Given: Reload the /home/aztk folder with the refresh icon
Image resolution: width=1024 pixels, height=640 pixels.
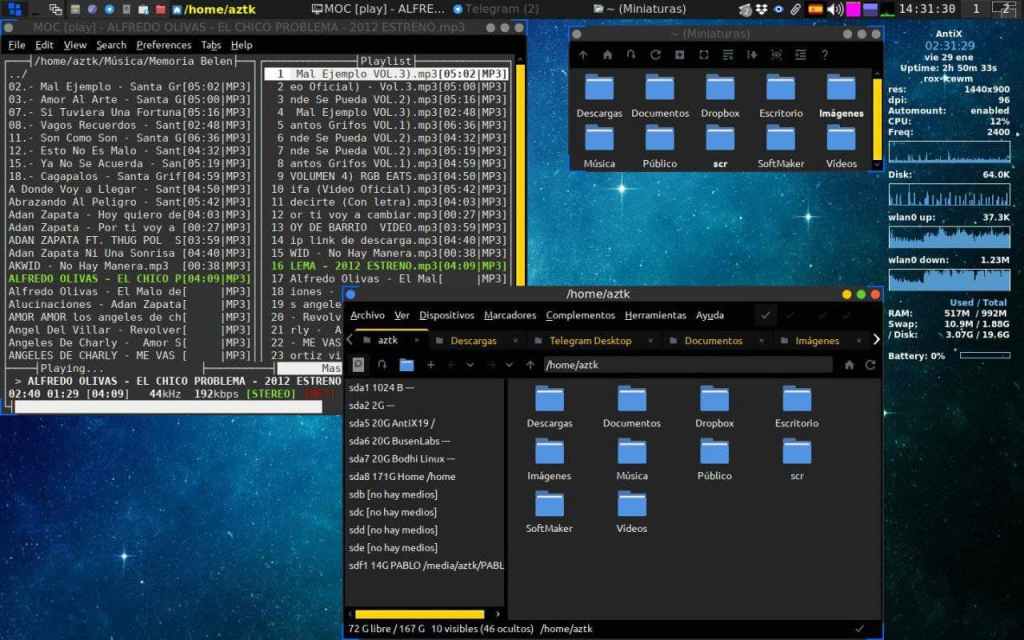Looking at the screenshot, I should coord(871,365).
